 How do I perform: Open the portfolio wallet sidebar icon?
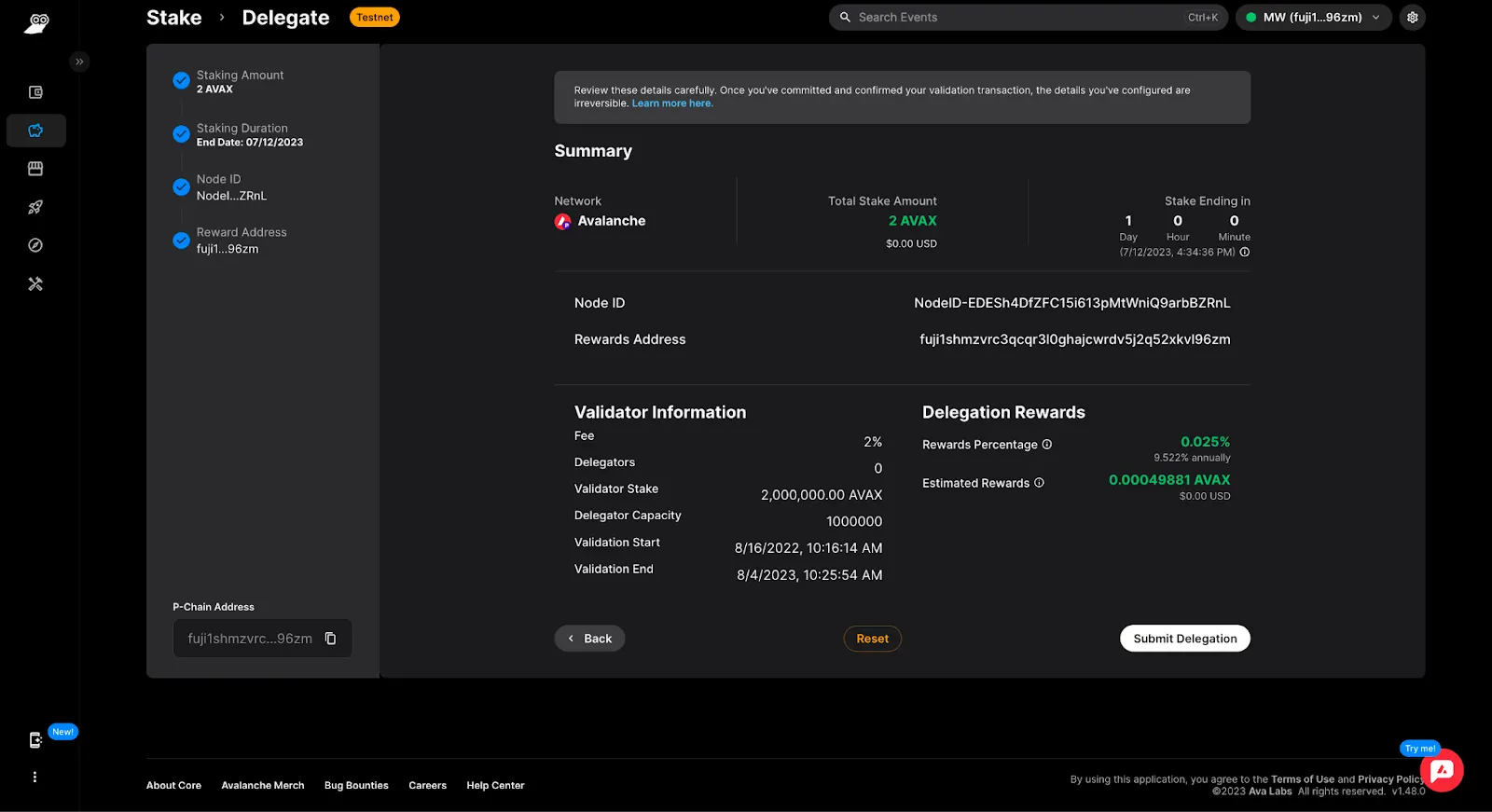(x=35, y=92)
